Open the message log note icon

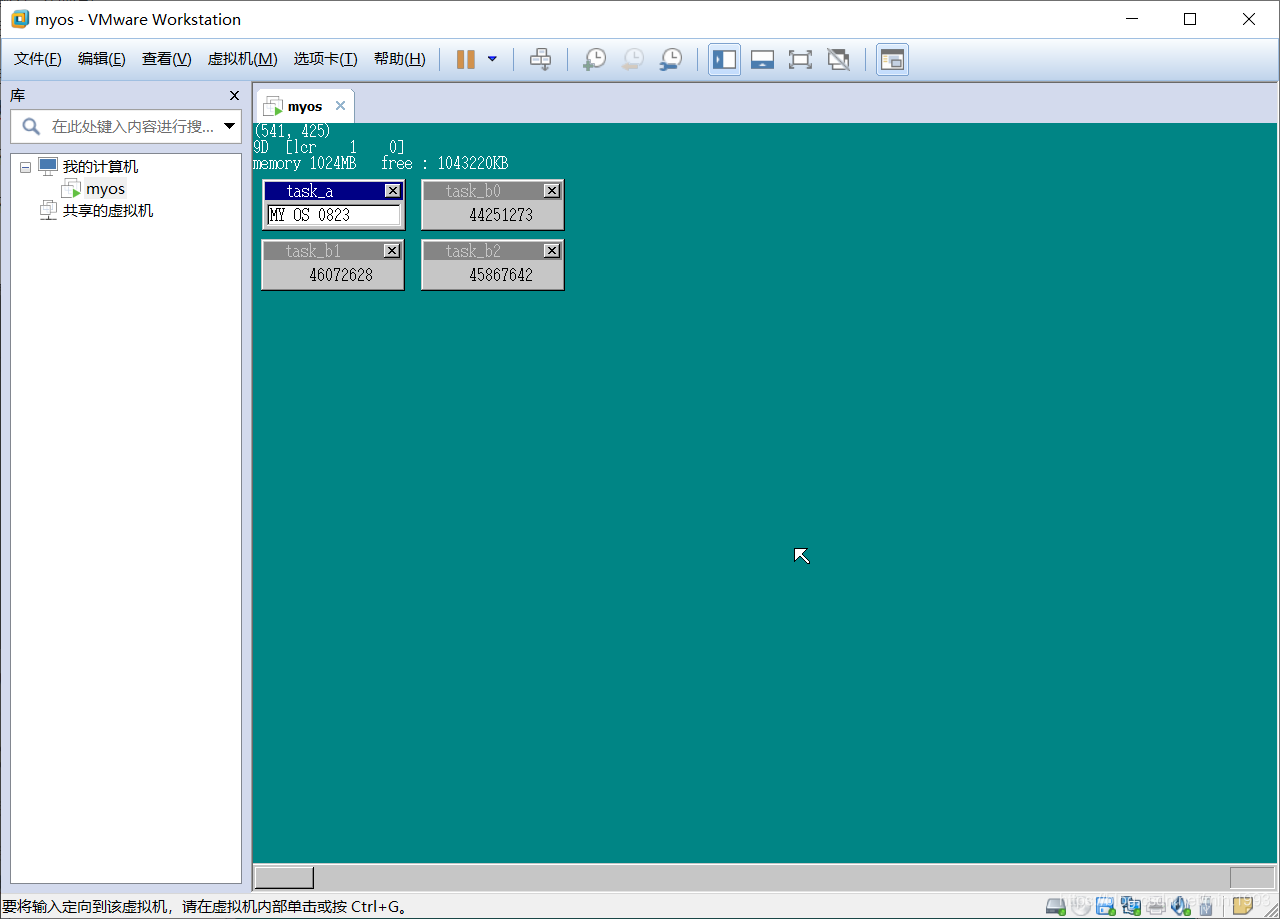(x=1243, y=906)
